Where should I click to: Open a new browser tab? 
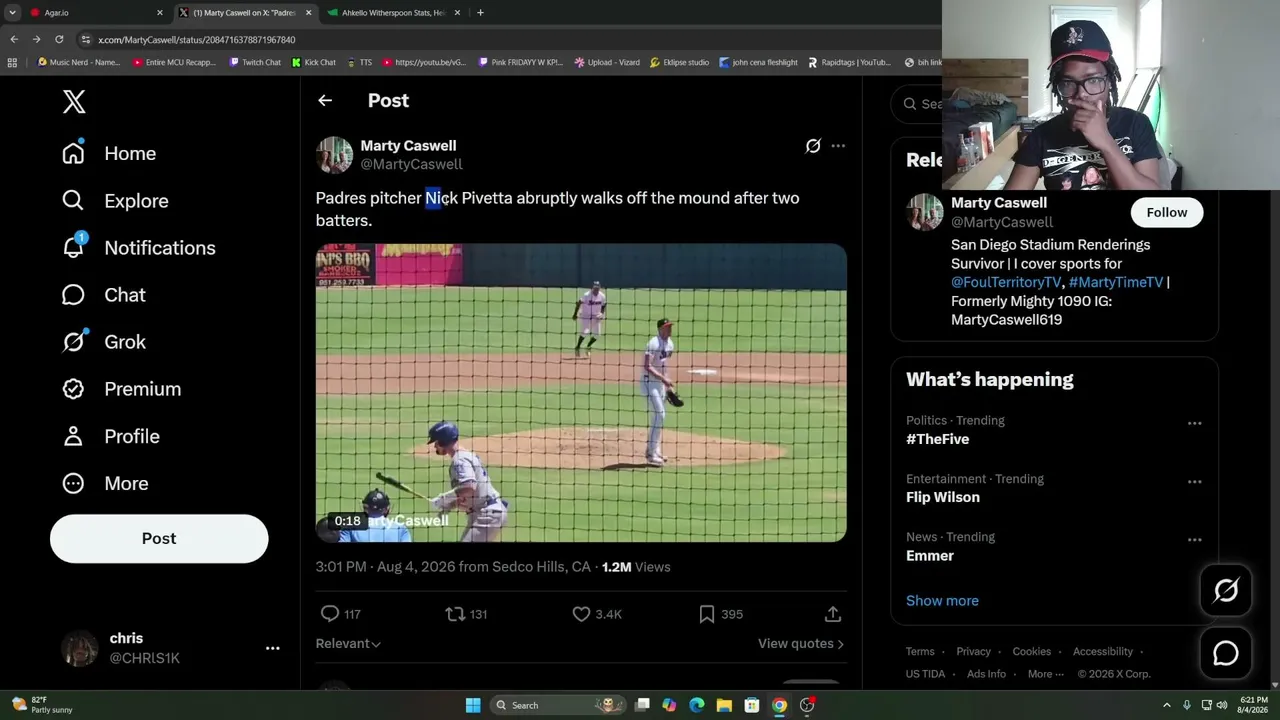[x=480, y=13]
